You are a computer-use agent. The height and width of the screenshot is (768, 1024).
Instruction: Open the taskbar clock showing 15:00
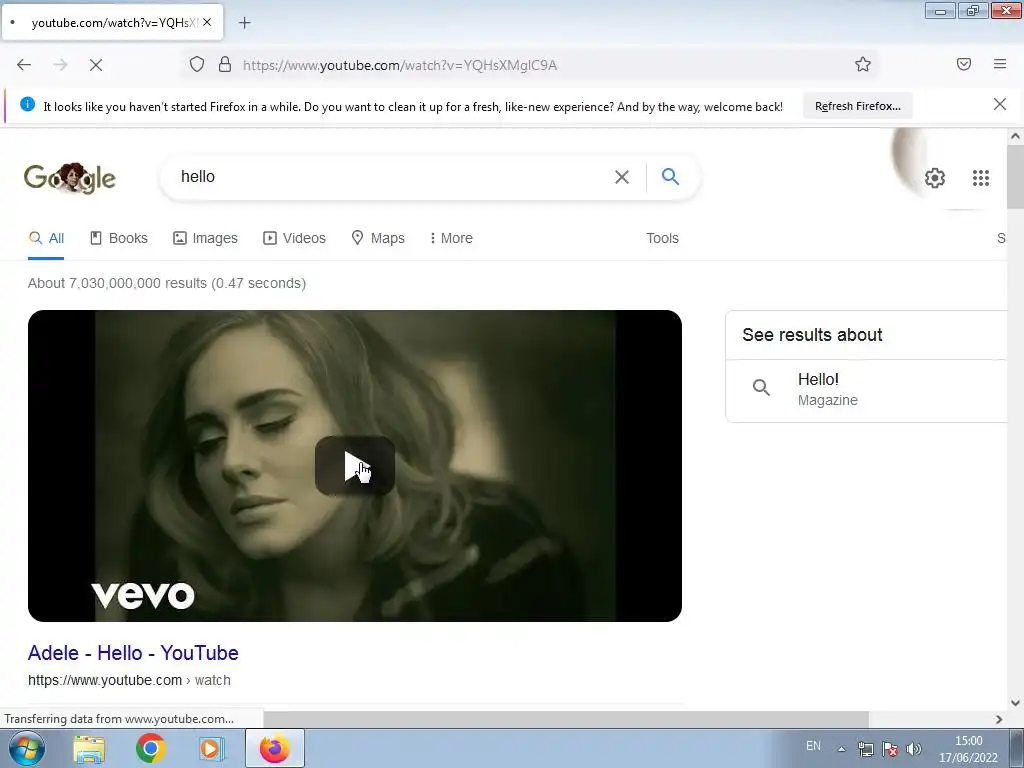[x=968, y=749]
